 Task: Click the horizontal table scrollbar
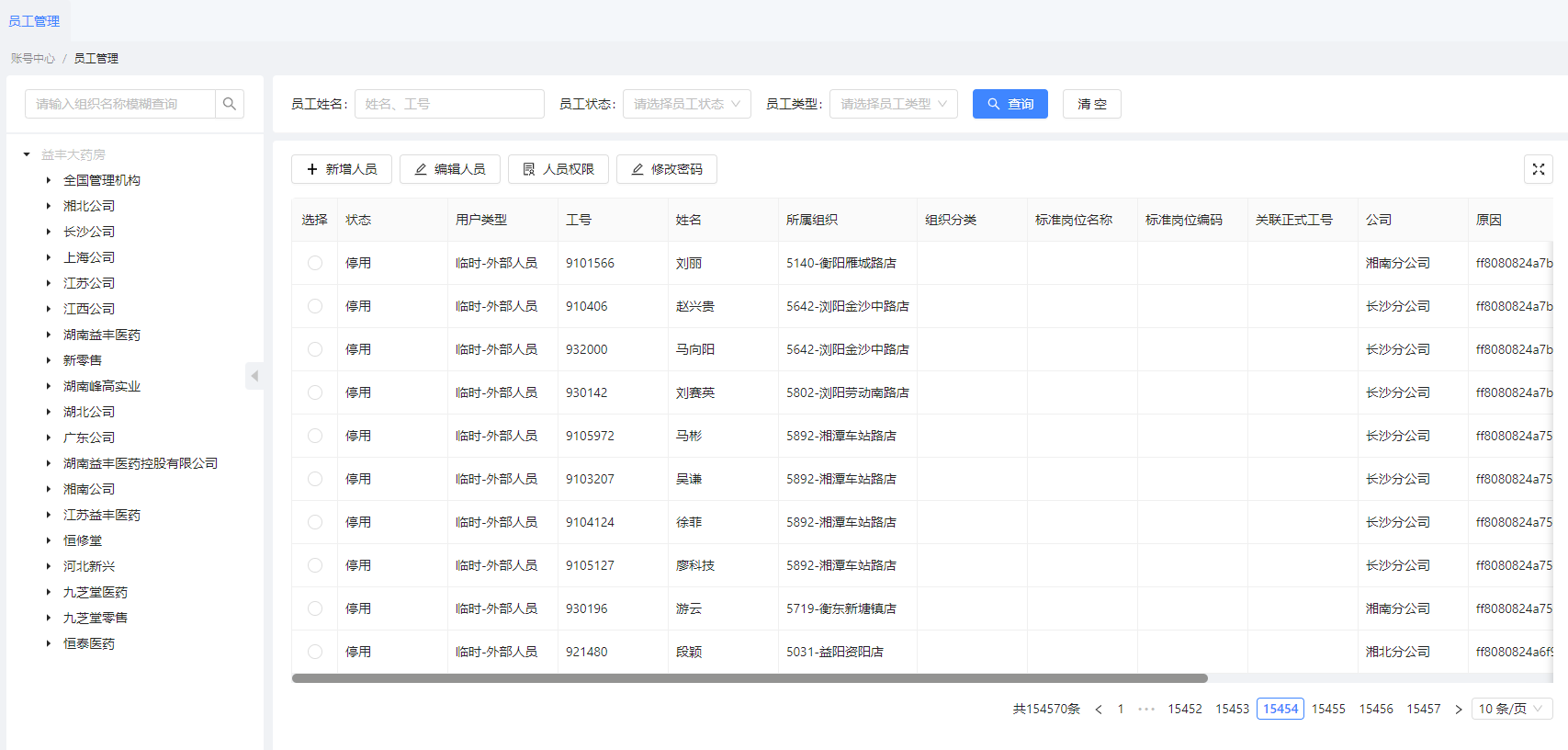pos(750,678)
